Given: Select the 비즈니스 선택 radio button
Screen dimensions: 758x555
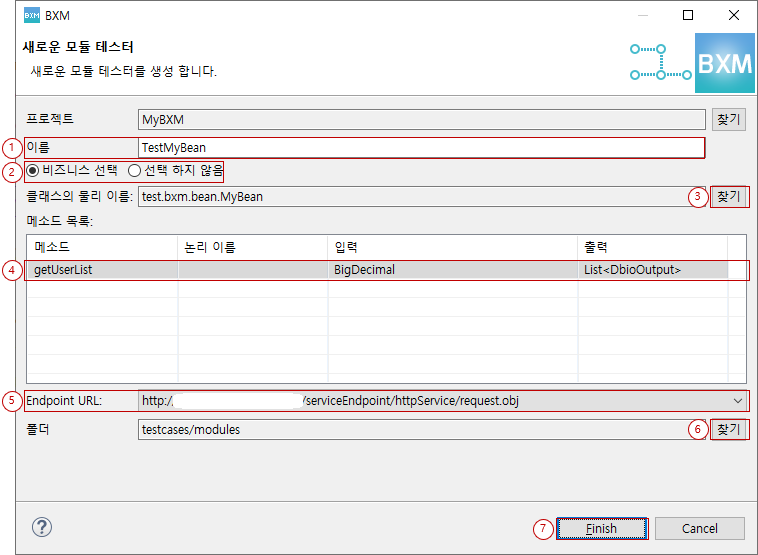Looking at the screenshot, I should coord(34,170).
